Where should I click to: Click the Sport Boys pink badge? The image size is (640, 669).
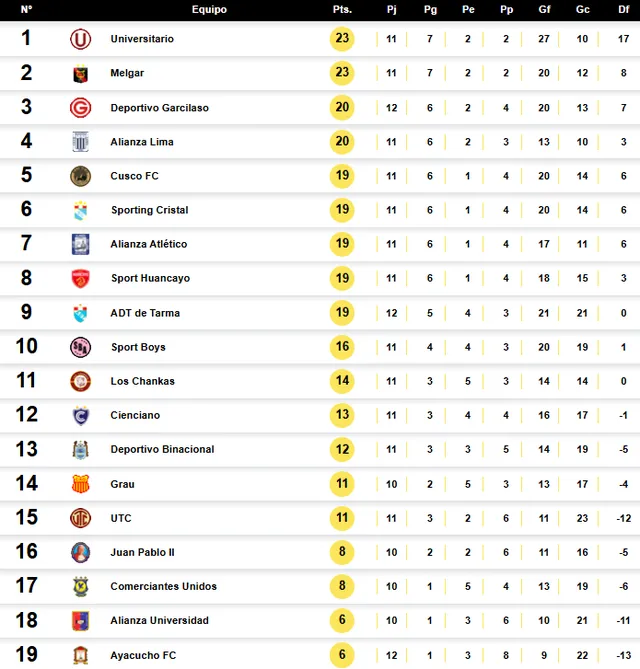tap(80, 347)
